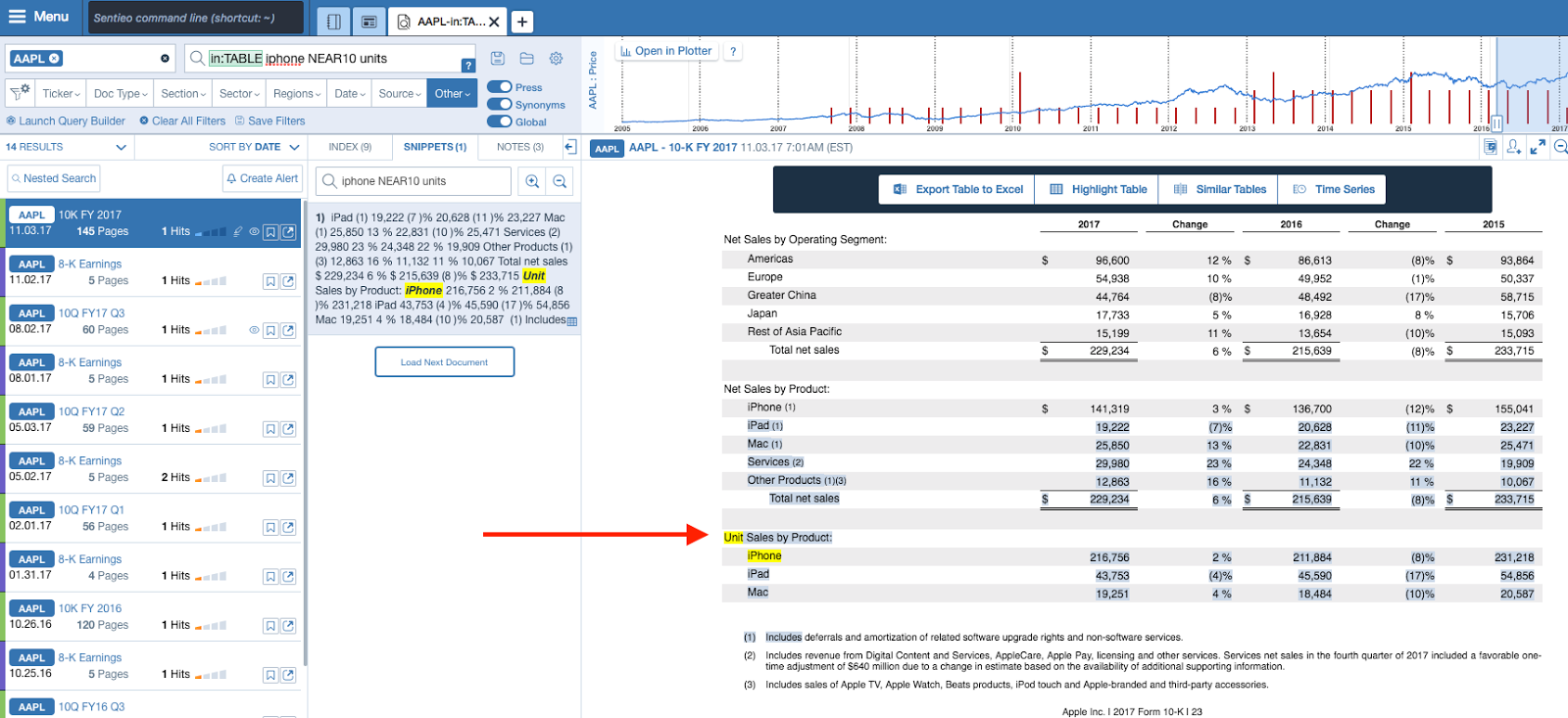Viewport: 1568px width, 718px height.
Task: Open the chart help question mark
Action: [733, 52]
